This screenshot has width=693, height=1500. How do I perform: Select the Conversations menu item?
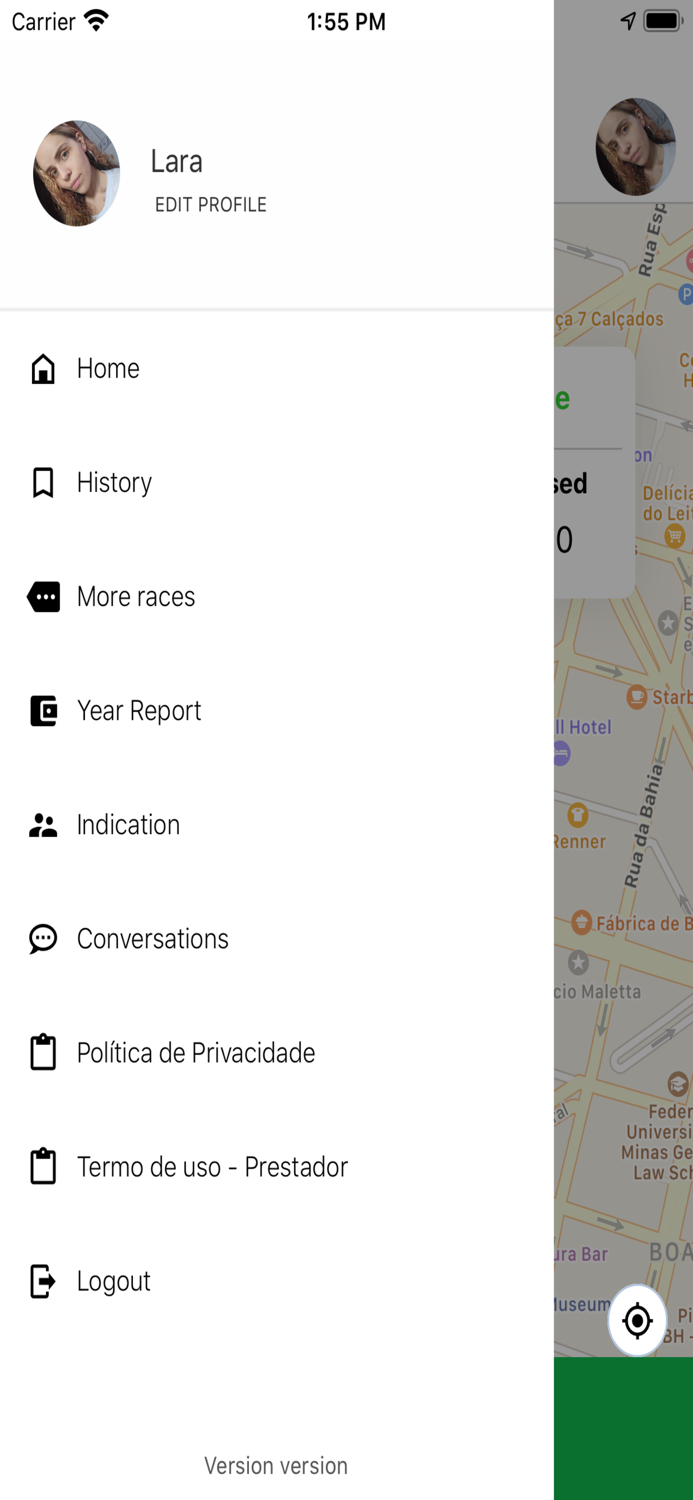[153, 938]
